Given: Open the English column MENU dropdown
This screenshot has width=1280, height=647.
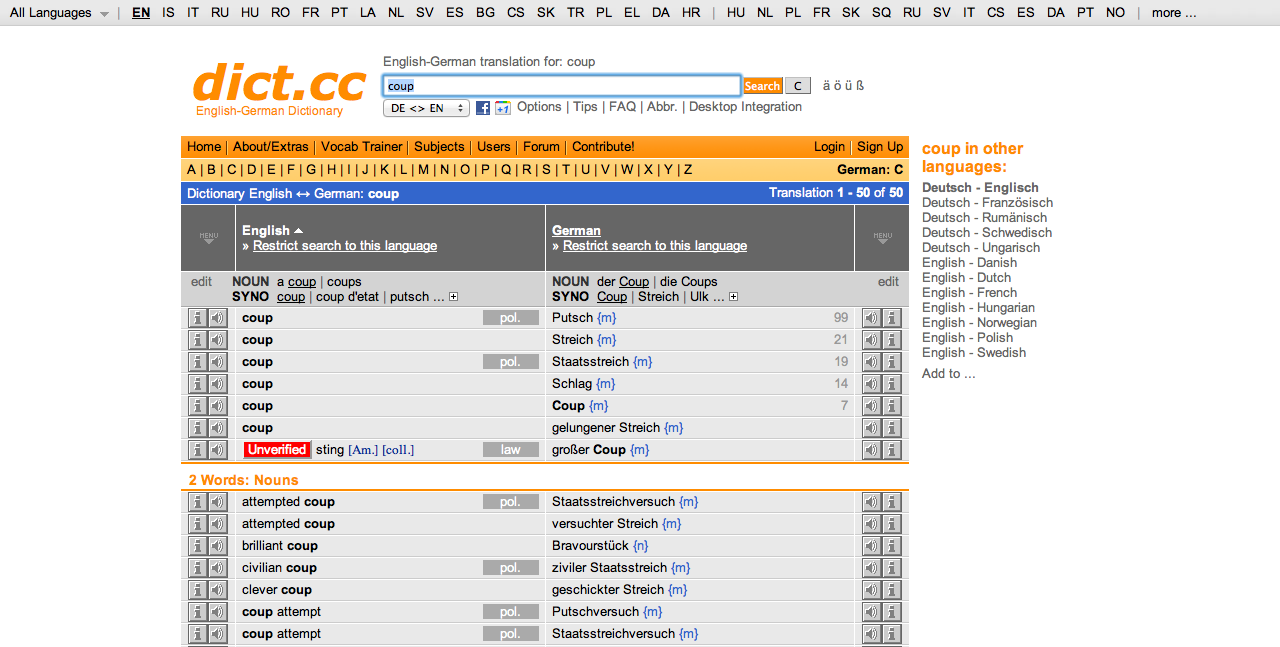Looking at the screenshot, I should 208,238.
